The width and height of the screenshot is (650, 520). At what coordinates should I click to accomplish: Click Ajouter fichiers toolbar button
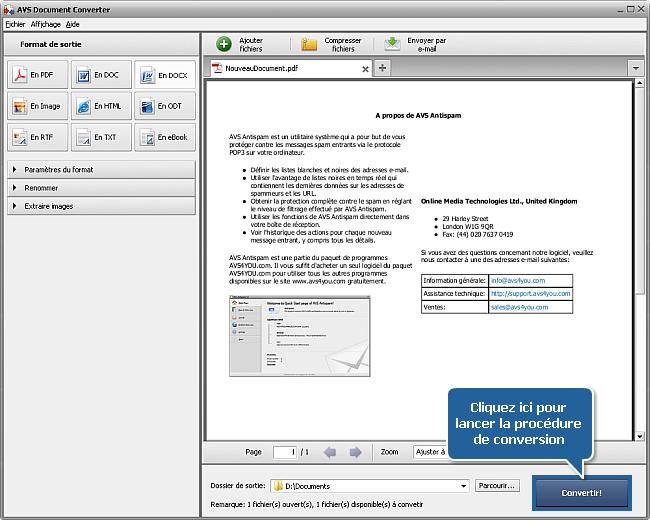pos(240,44)
